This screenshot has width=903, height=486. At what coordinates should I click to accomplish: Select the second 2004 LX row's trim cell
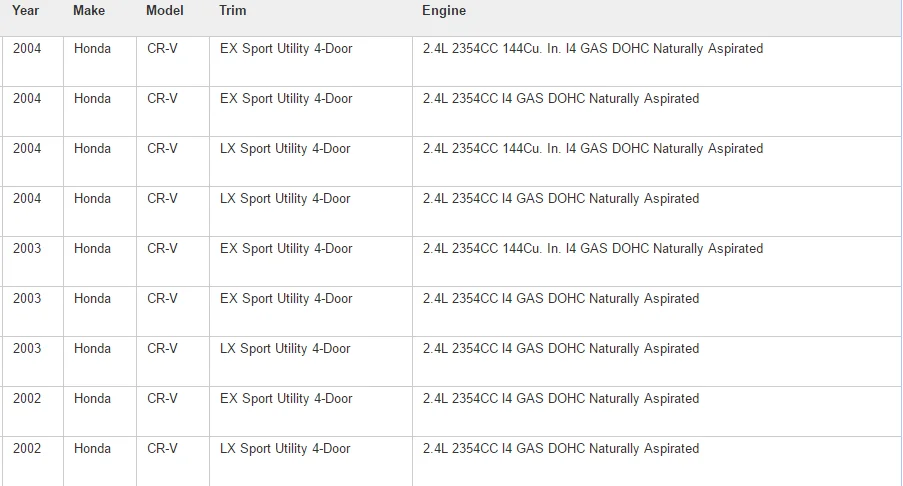click(x=311, y=211)
